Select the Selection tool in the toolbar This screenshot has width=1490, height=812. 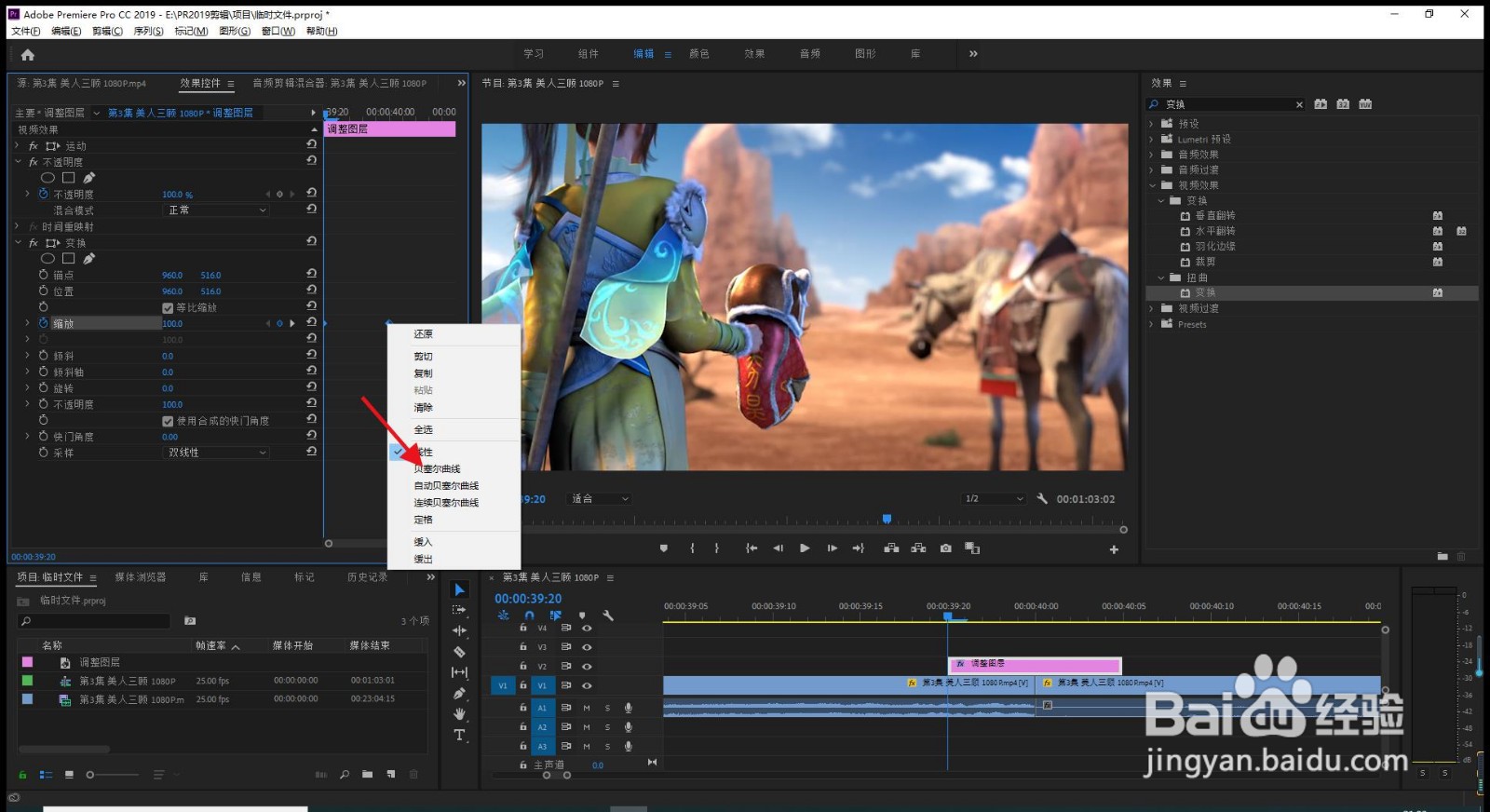pos(459,589)
